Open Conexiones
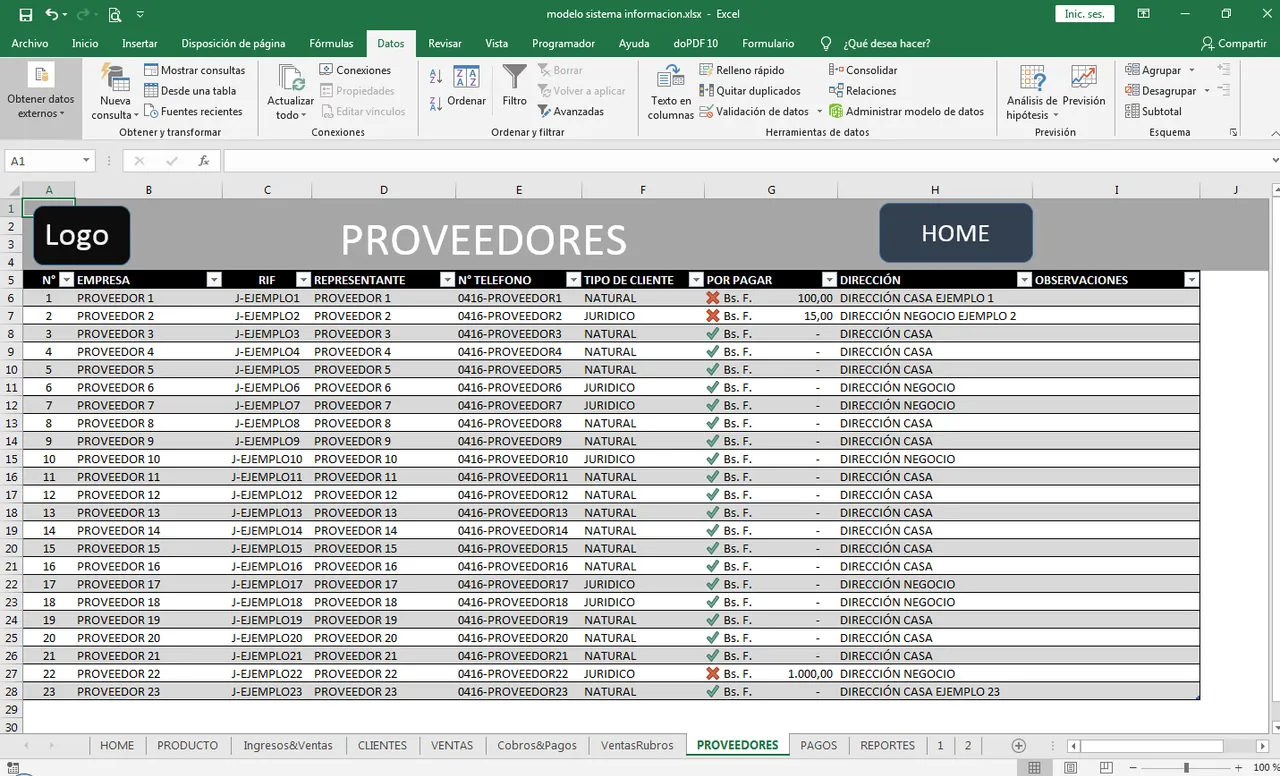 [x=355, y=70]
